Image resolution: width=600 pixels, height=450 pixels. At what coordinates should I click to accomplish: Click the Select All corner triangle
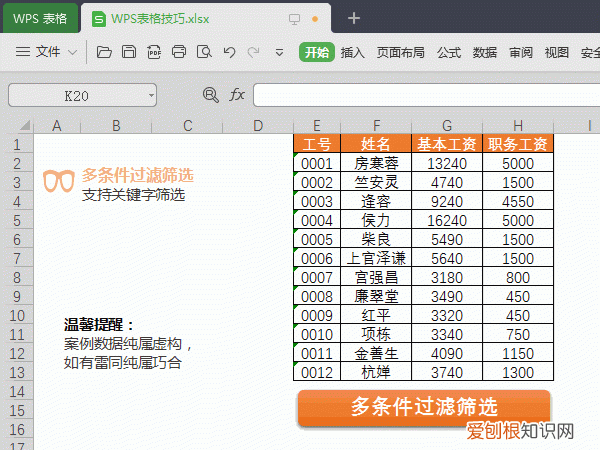25,125
